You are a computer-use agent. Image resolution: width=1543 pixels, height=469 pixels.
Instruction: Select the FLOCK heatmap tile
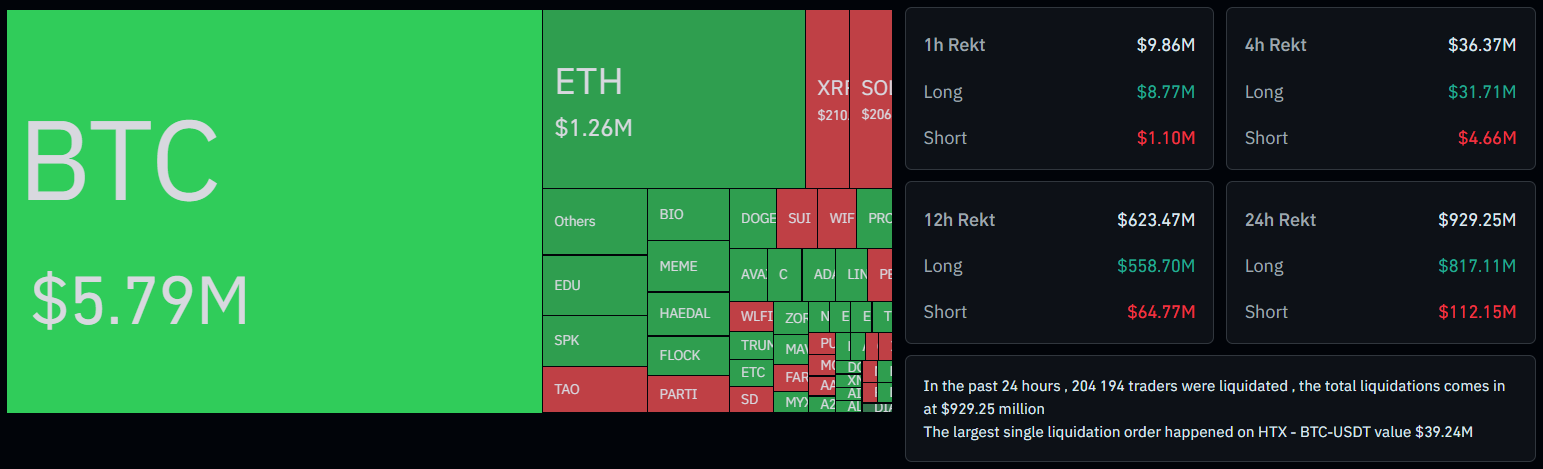coord(688,355)
